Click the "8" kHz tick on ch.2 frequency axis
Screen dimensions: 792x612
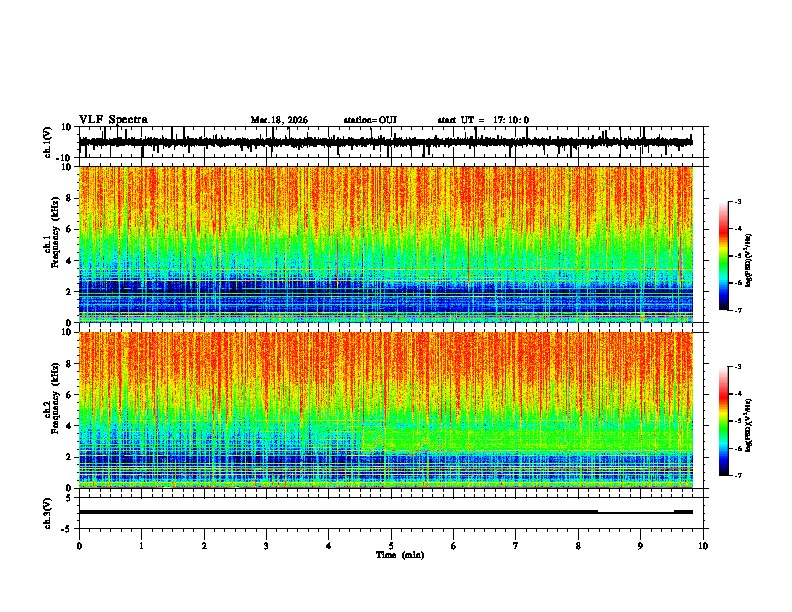(69, 364)
